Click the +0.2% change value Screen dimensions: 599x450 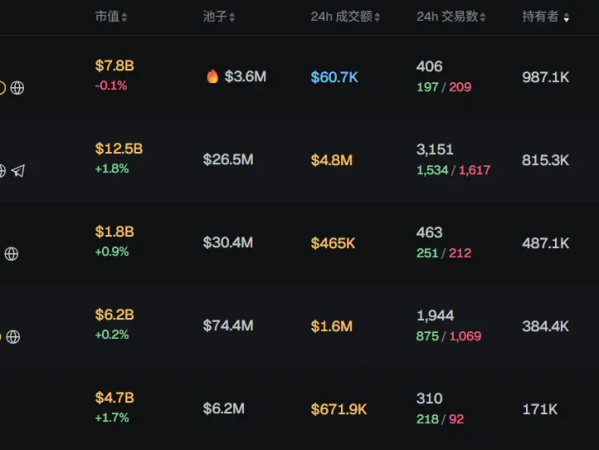tap(112, 335)
